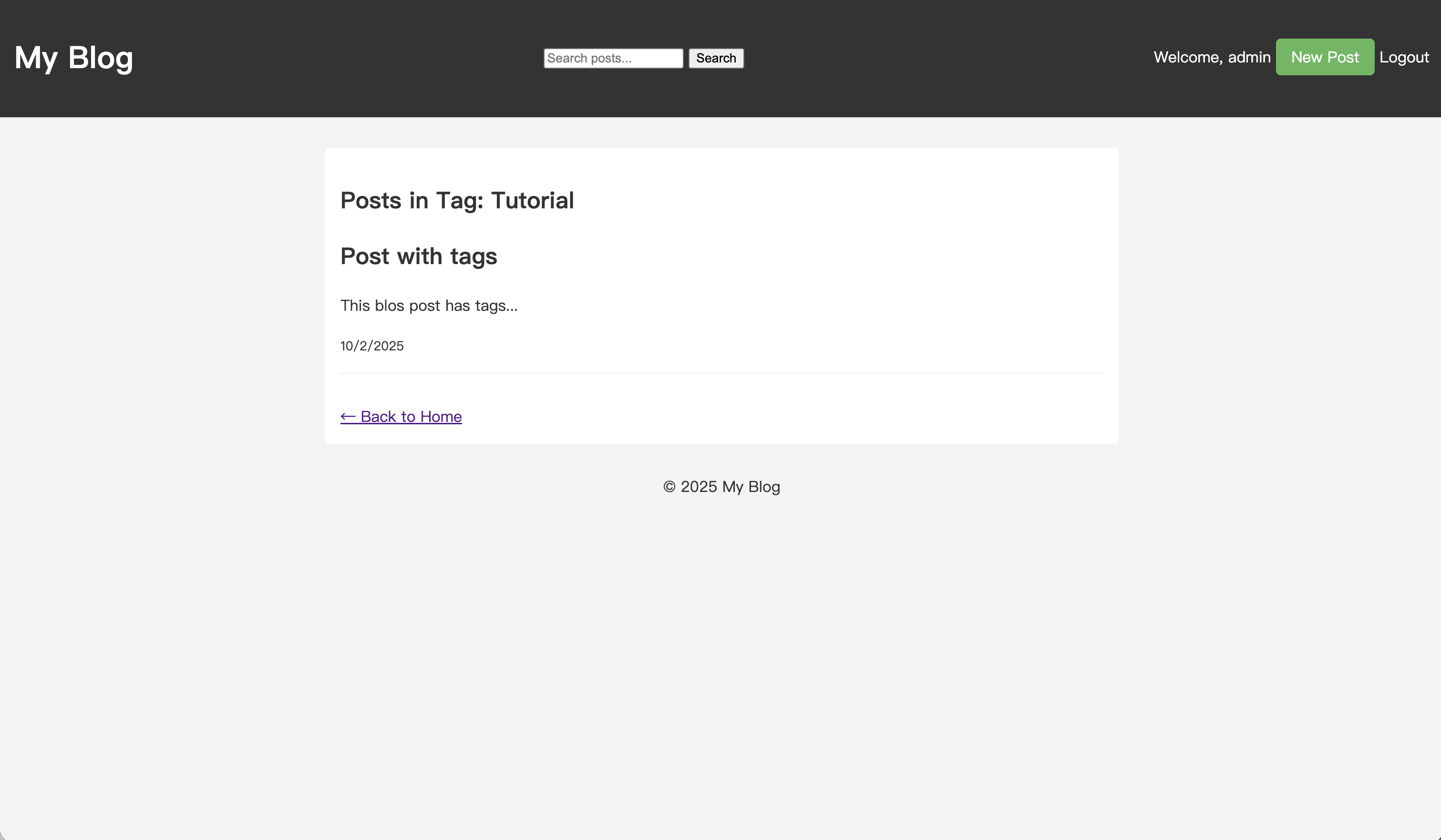Image resolution: width=1441 pixels, height=840 pixels.
Task: Click the word Home in the back link
Action: [440, 417]
